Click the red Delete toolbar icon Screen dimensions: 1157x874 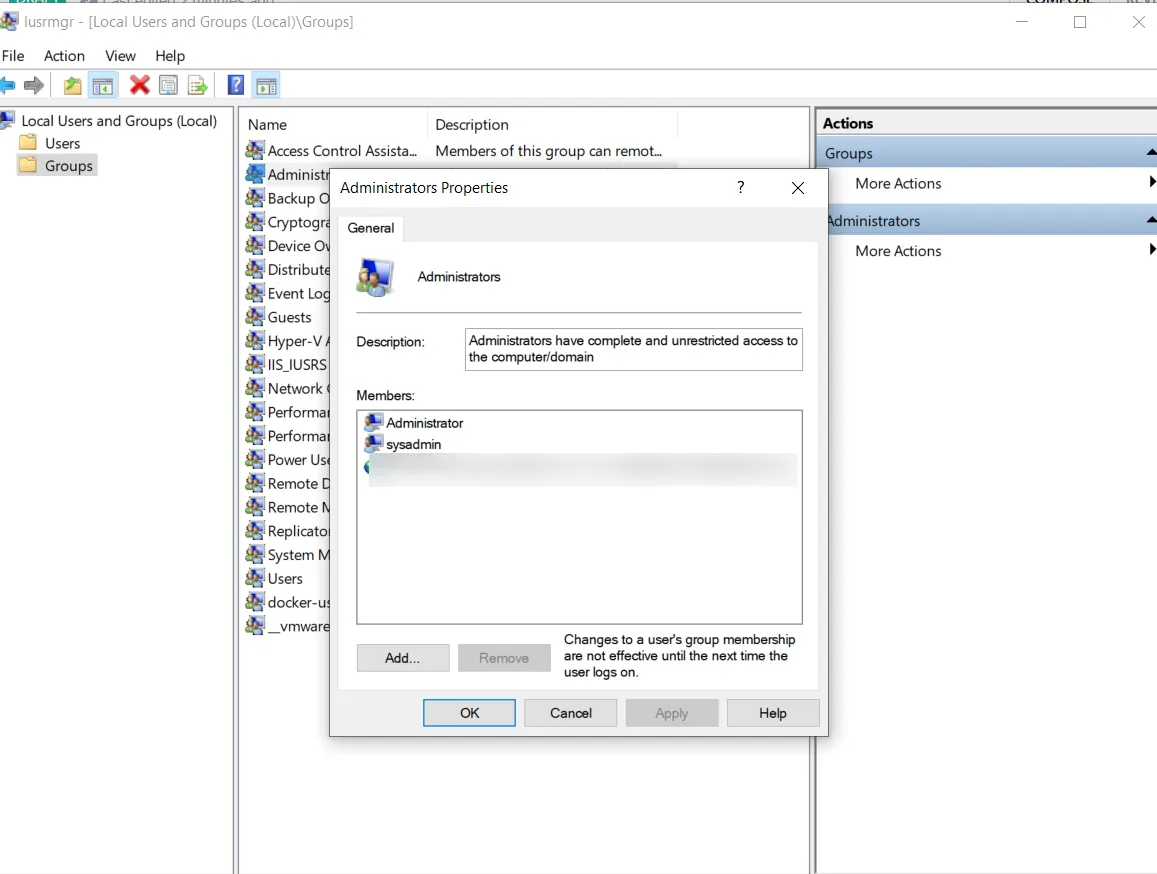click(139, 86)
